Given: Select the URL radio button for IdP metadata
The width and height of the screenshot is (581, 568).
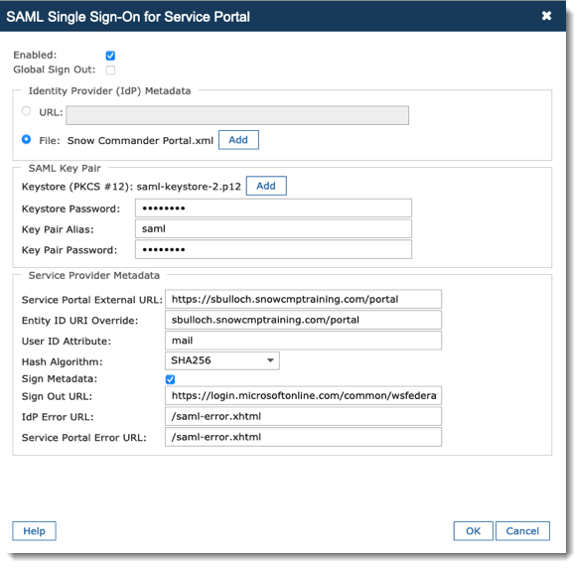Looking at the screenshot, I should [x=26, y=111].
